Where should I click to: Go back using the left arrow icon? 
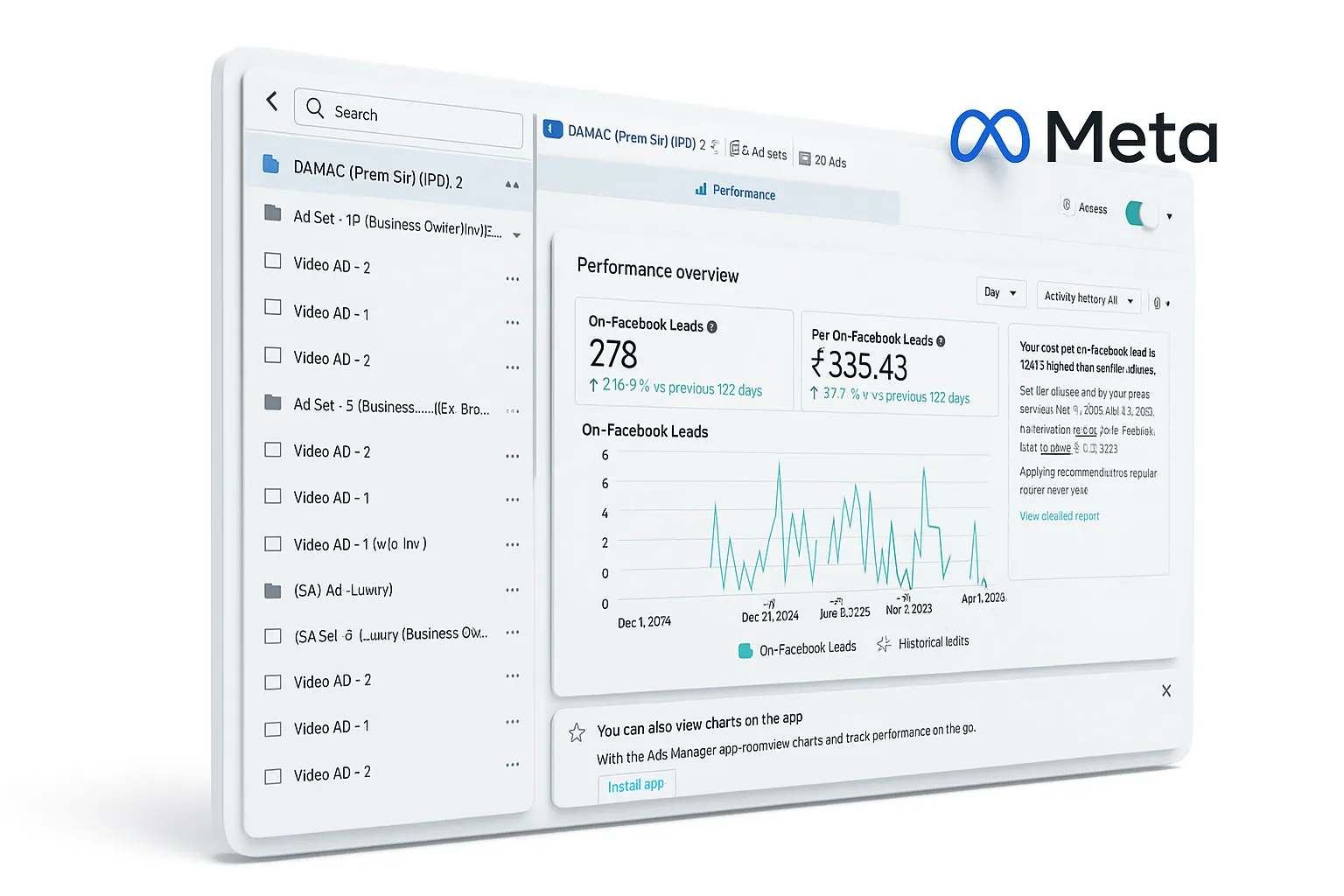click(272, 101)
